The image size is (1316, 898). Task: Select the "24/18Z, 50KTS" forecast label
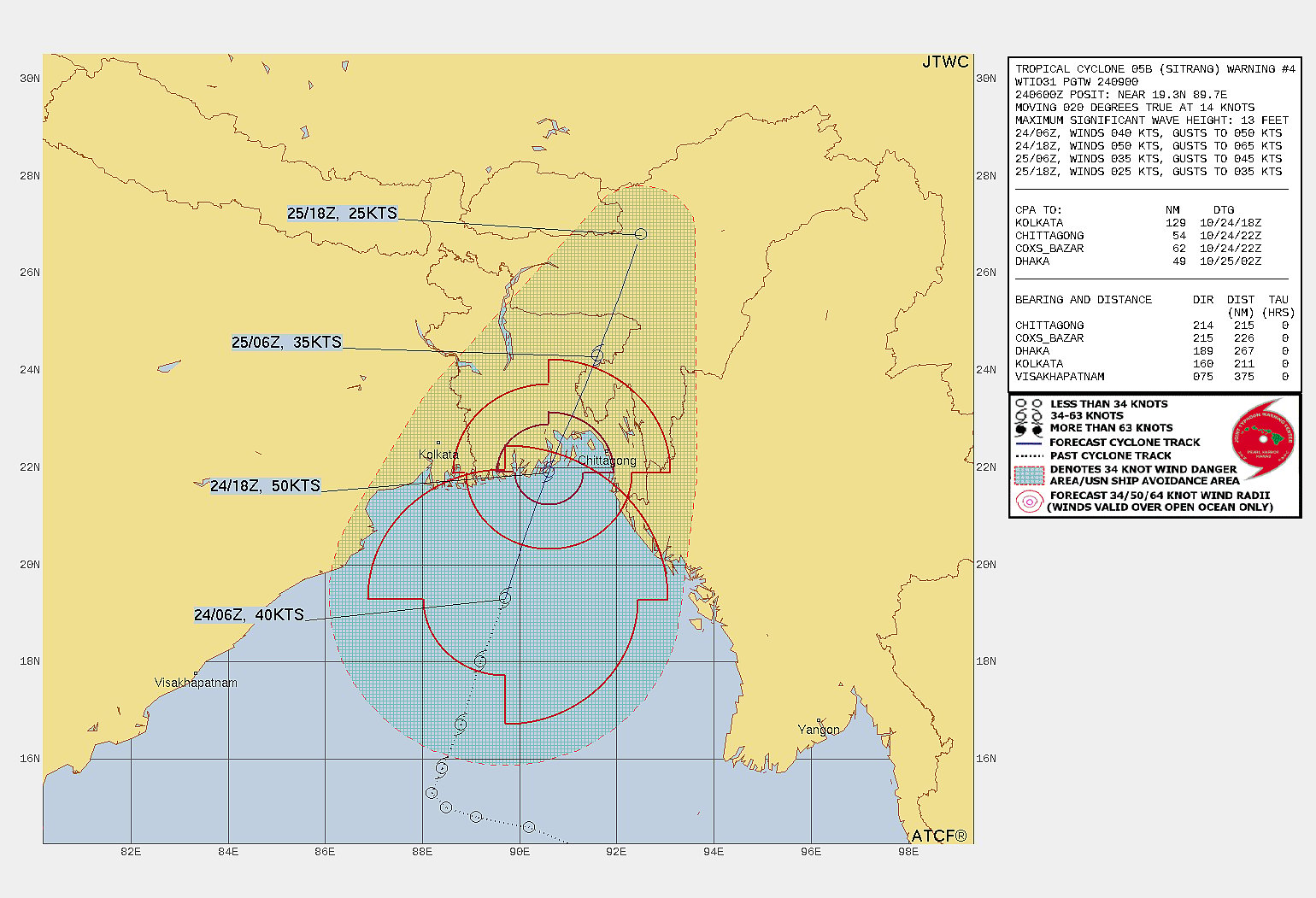(x=266, y=486)
